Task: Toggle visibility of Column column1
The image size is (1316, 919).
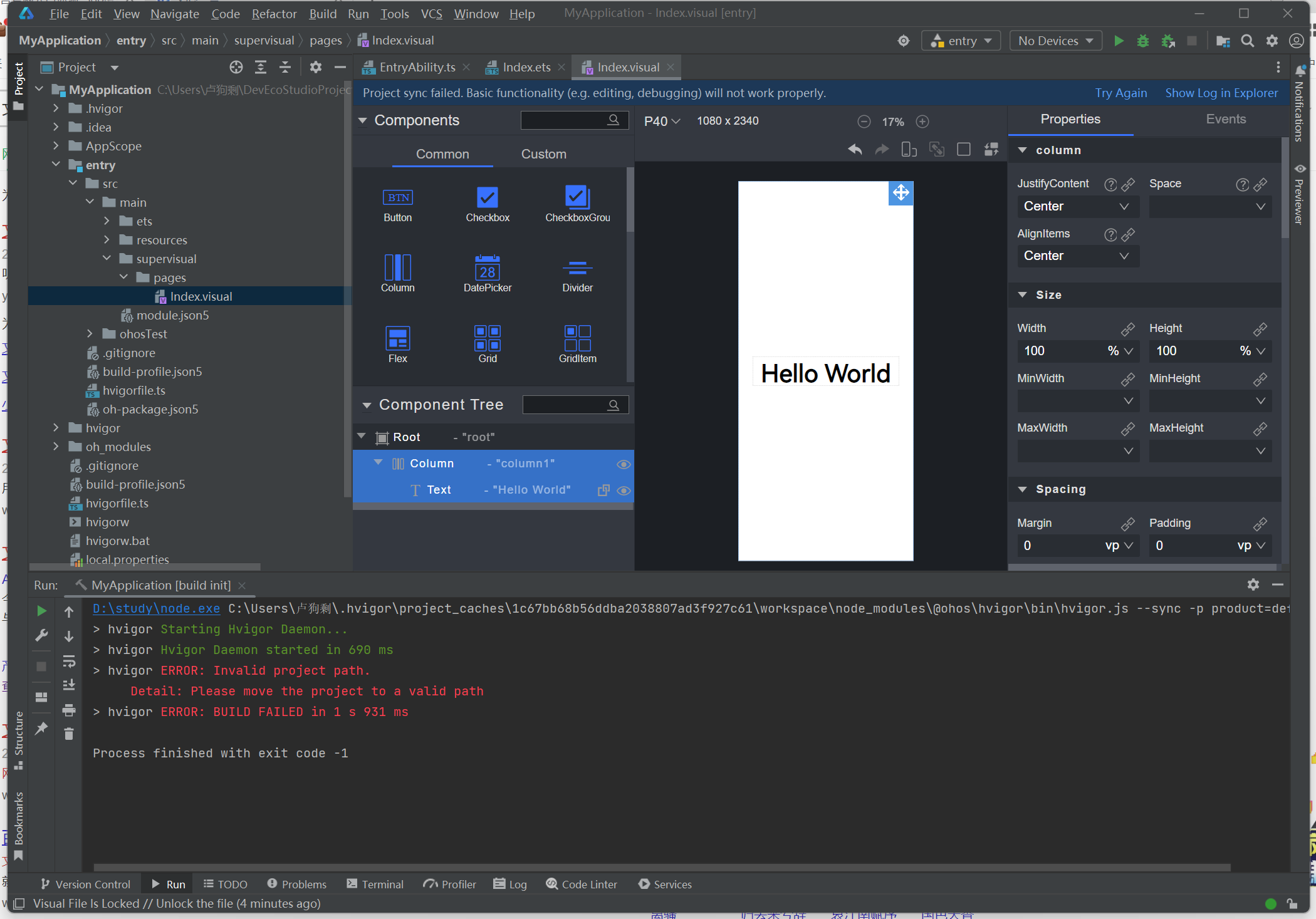Action: [623, 464]
